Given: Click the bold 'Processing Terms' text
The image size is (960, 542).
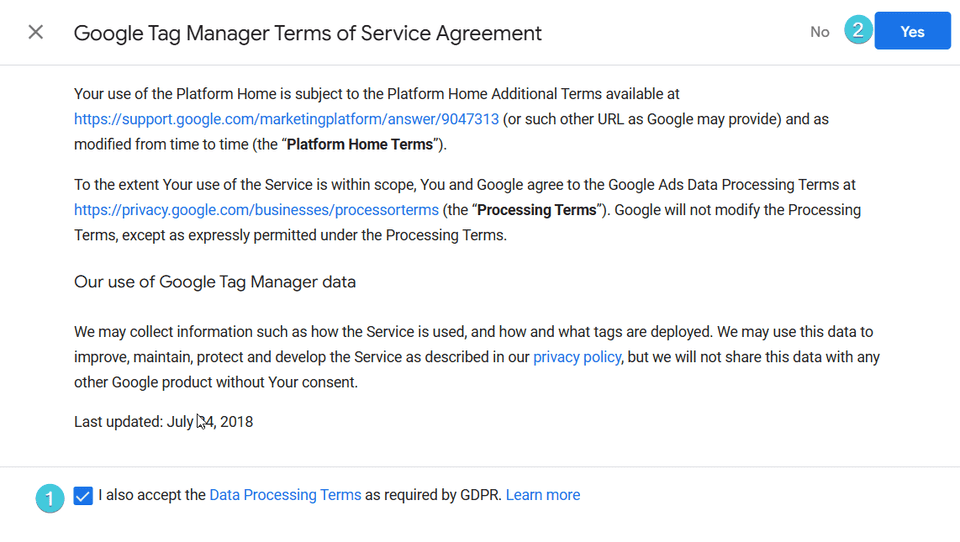Looking at the screenshot, I should click(x=538, y=210).
